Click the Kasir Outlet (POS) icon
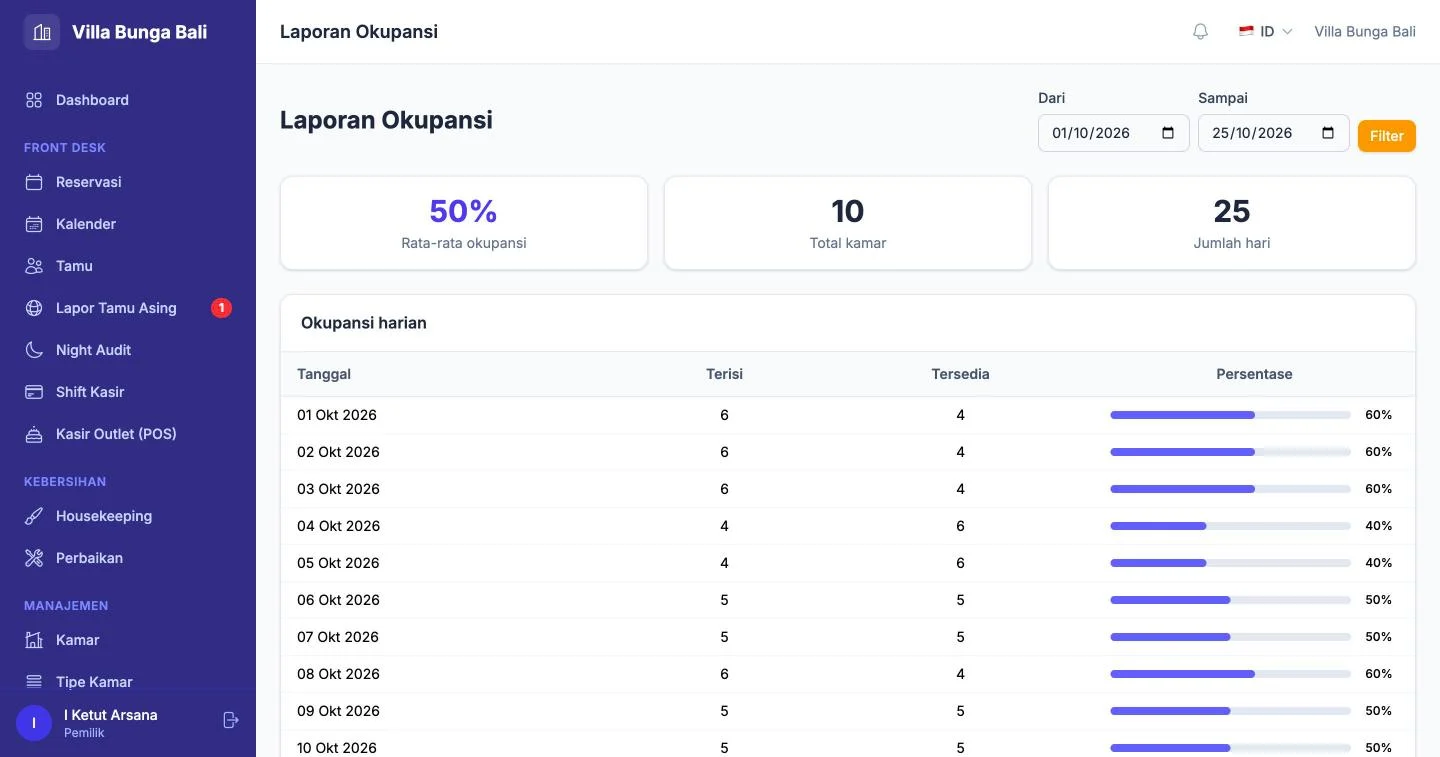 point(34,434)
